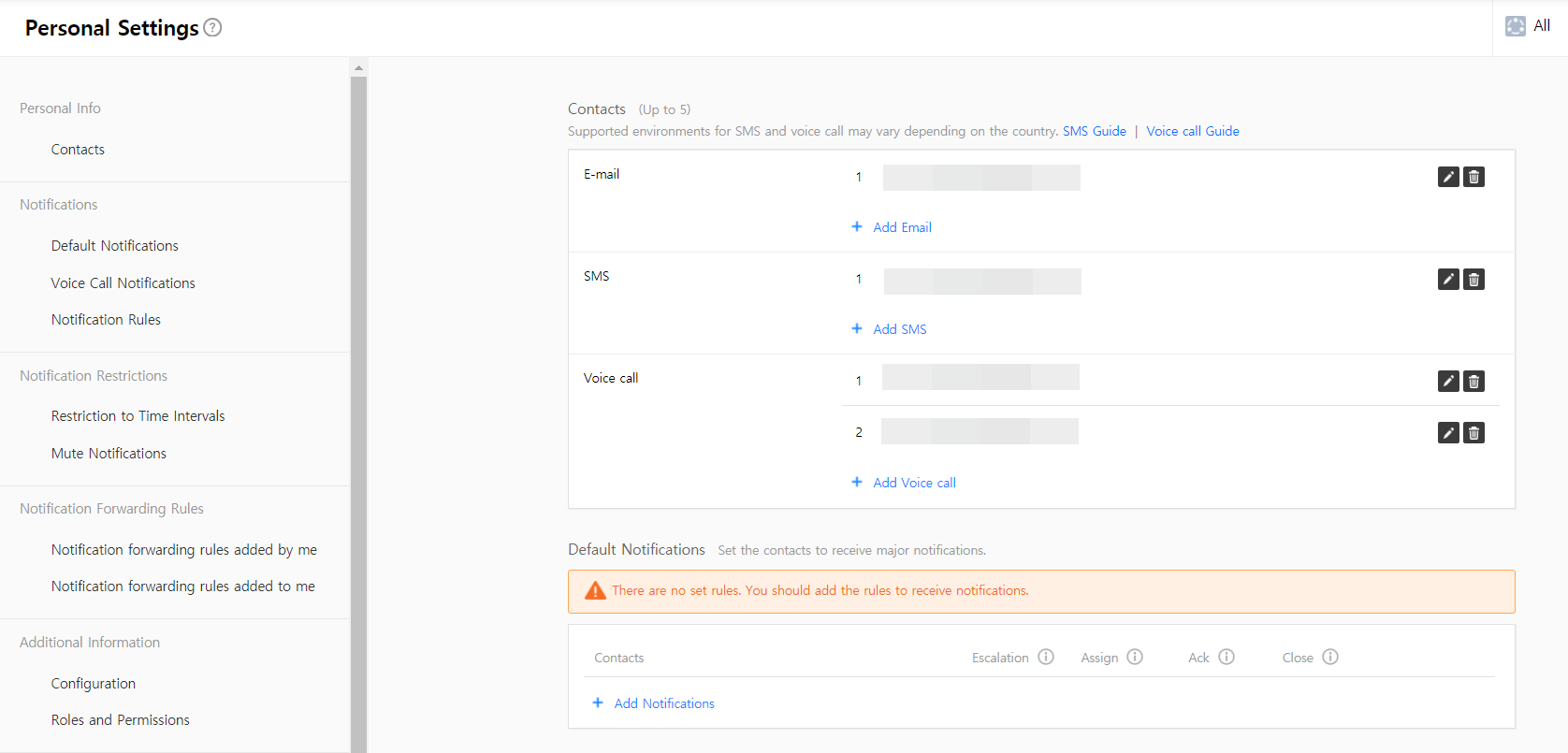Click the sidebar scroll up arrow
Screen dimensions: 1568x753
pyautogui.click(x=358, y=67)
